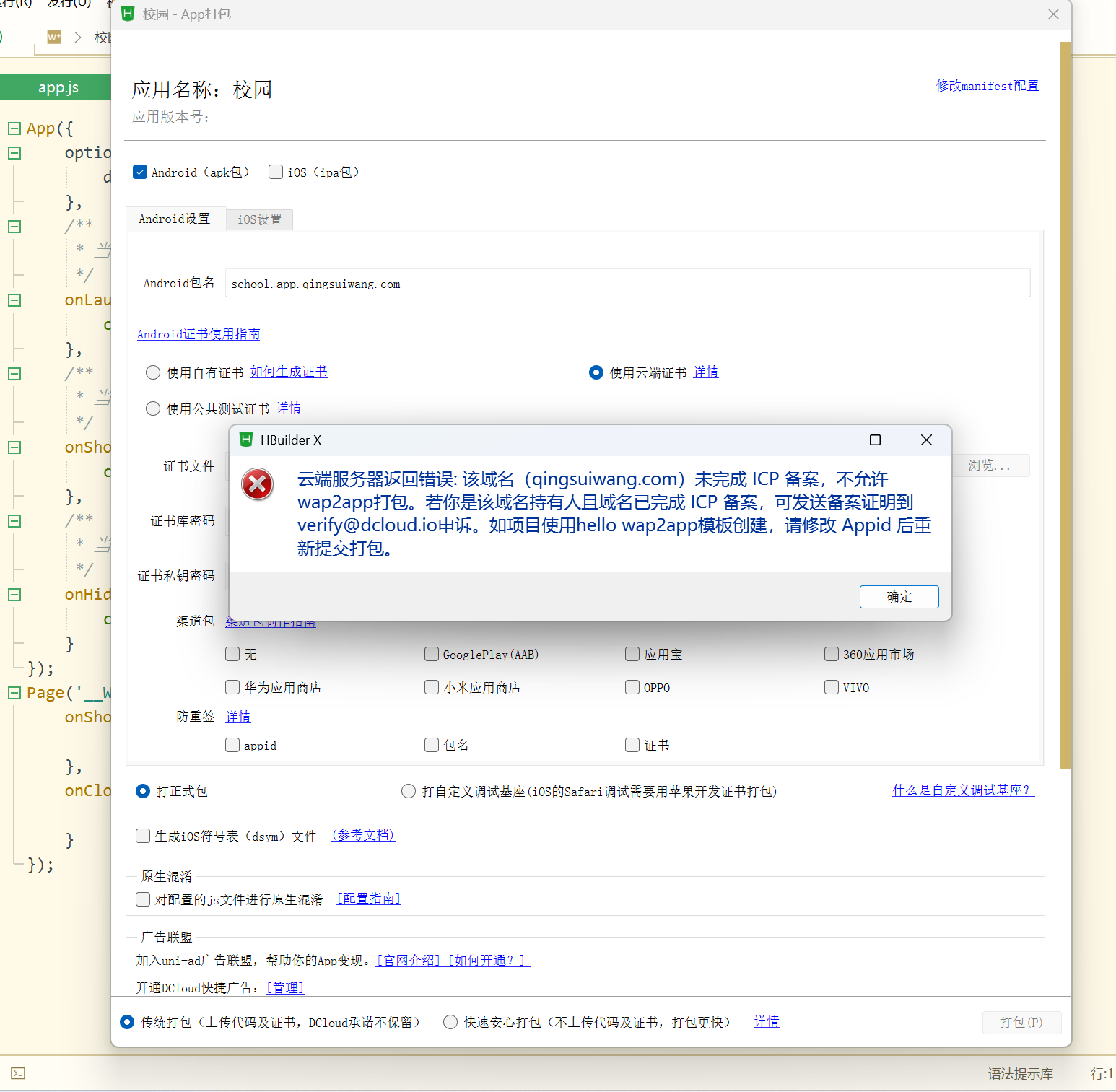Screen dimensions: 1116x1092
Task: Minimize the HBuilder X error dialog
Action: [x=825, y=440]
